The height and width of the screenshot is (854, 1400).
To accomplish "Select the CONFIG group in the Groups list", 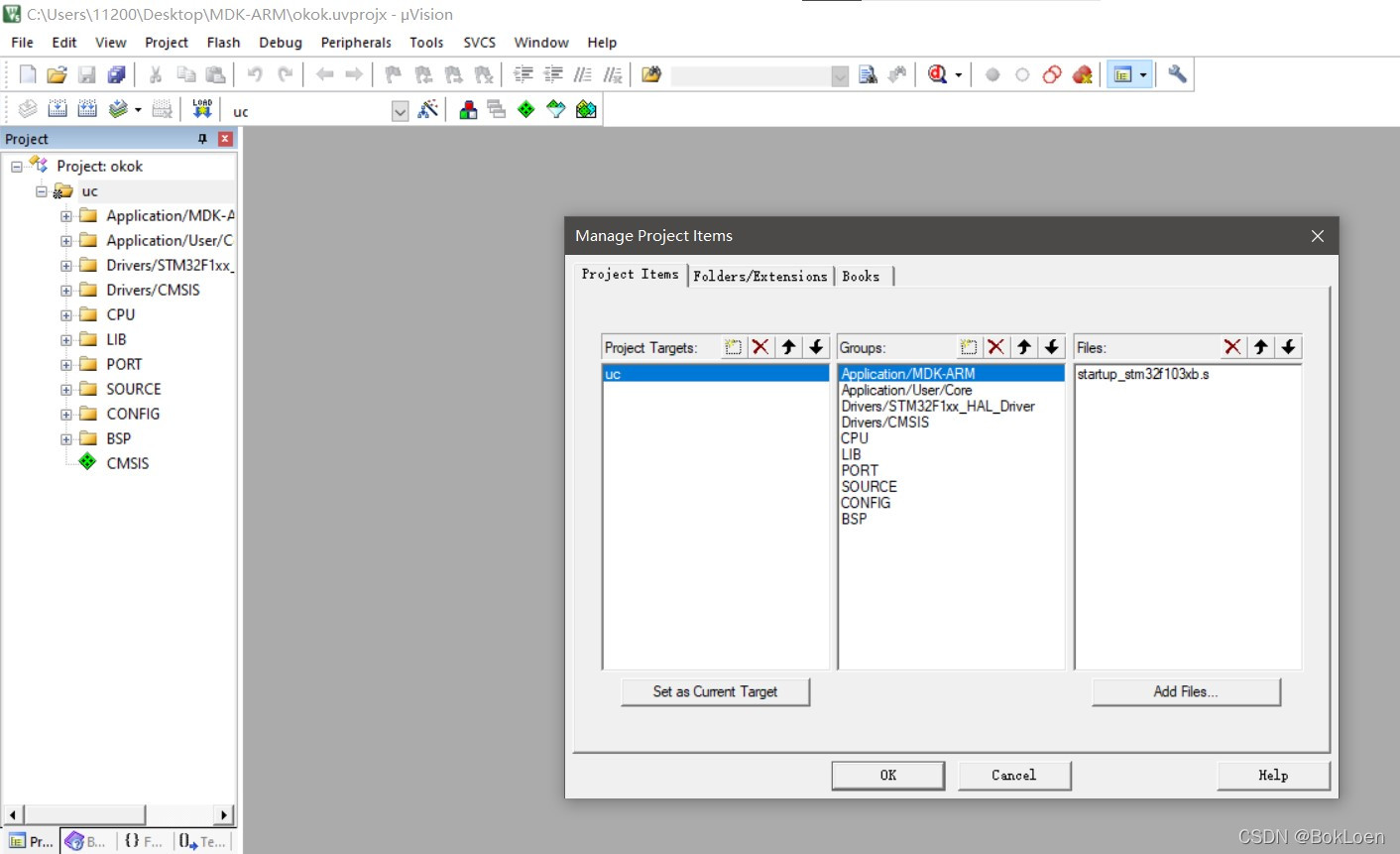I will pyautogui.click(x=866, y=503).
